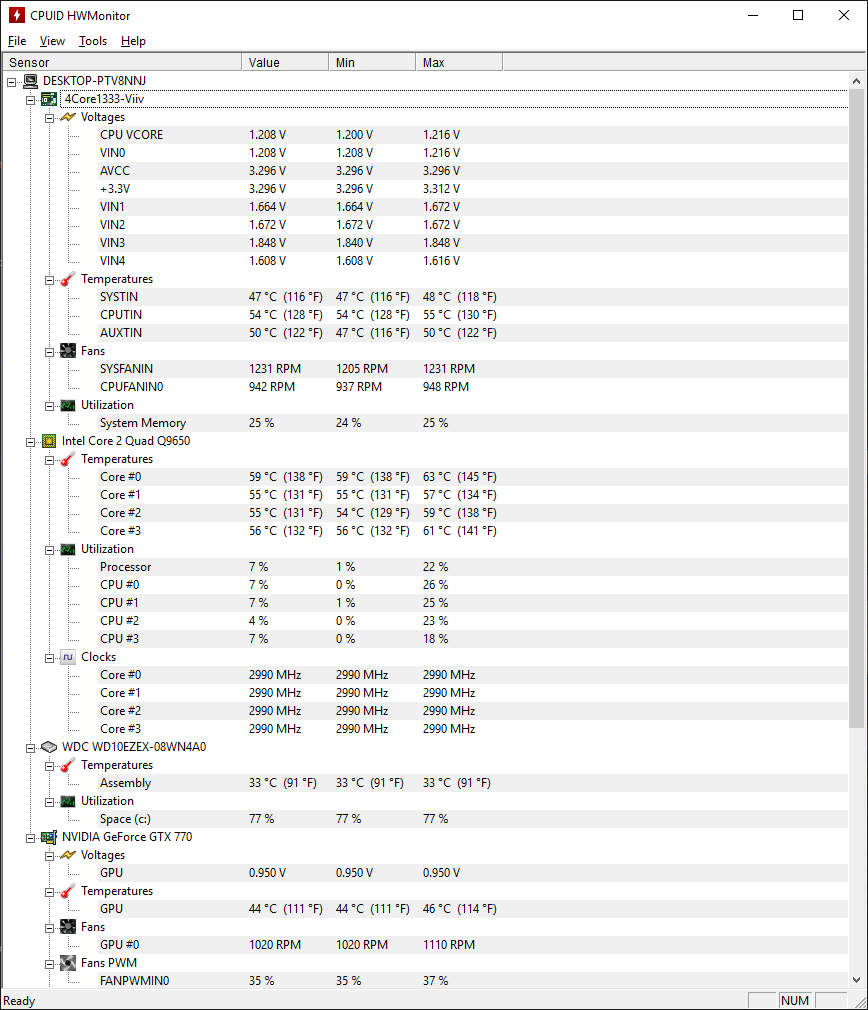This screenshot has height=1010, width=868.
Task: Click the Voltages icon under 4Core1333-Viiv
Action: click(x=68, y=117)
